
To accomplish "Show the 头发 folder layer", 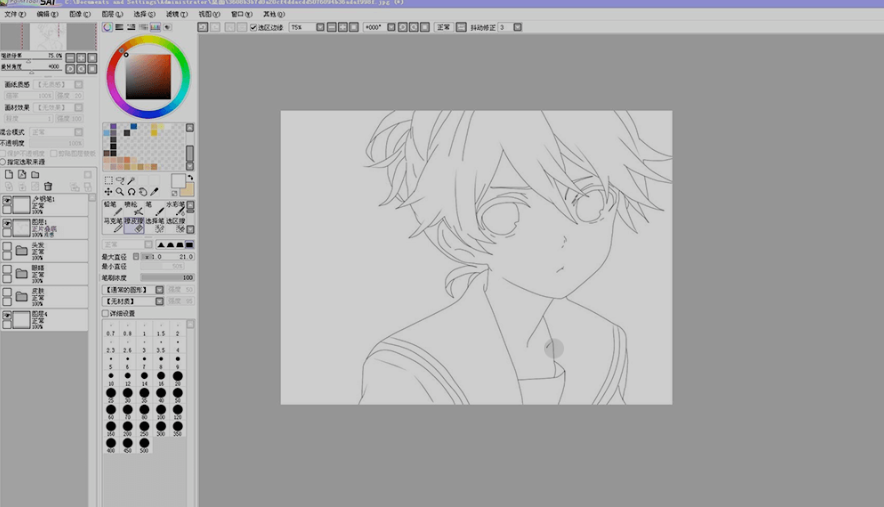I will pos(7,246).
